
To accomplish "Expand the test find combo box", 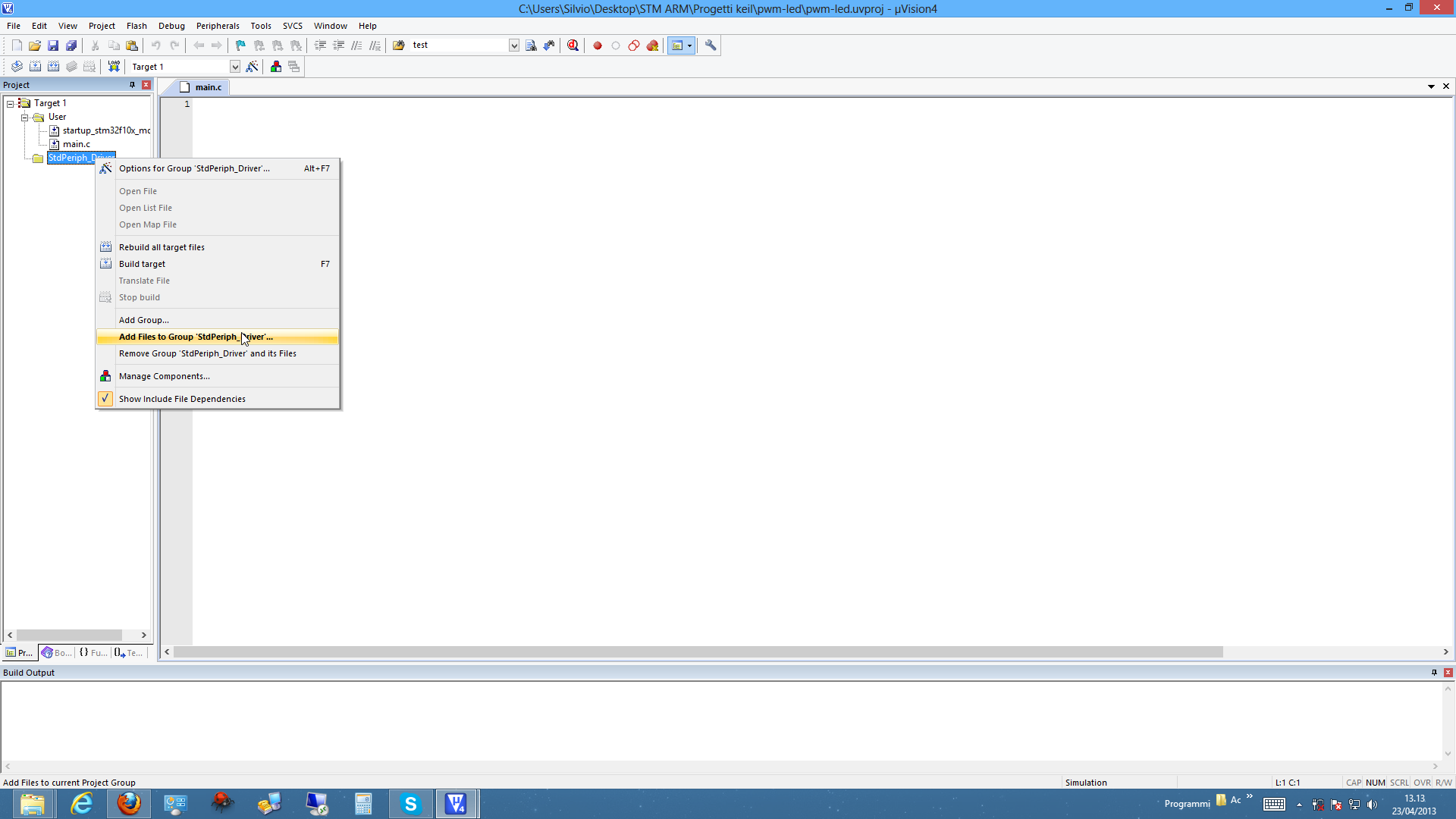I will pos(514,45).
